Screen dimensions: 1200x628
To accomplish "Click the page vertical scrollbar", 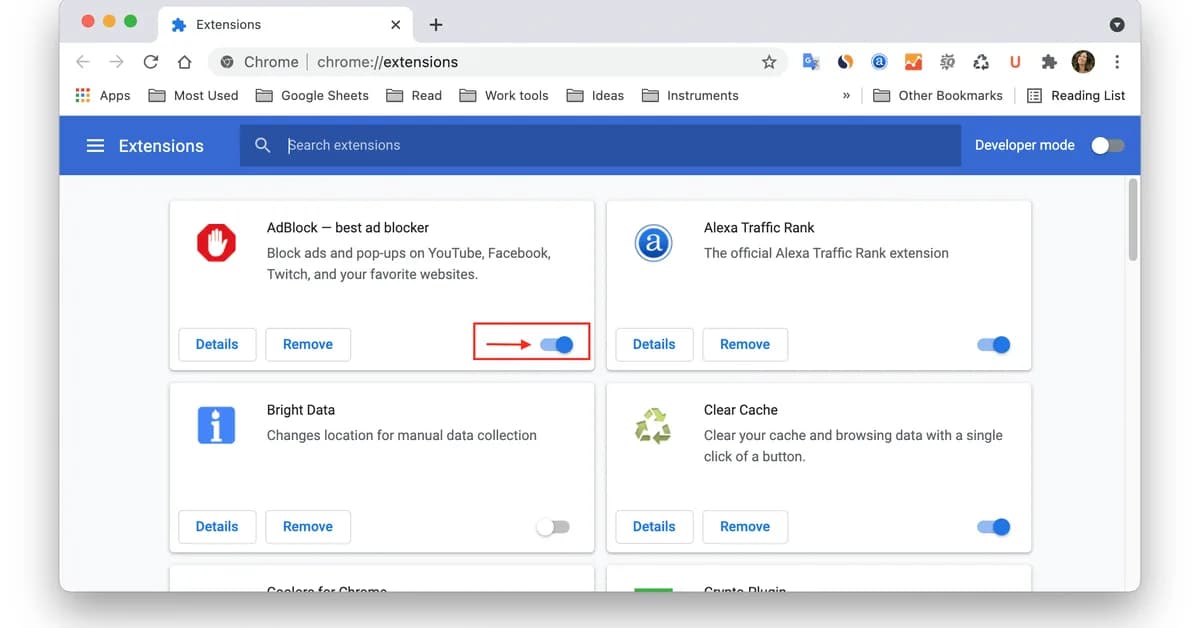I will coord(1133,220).
